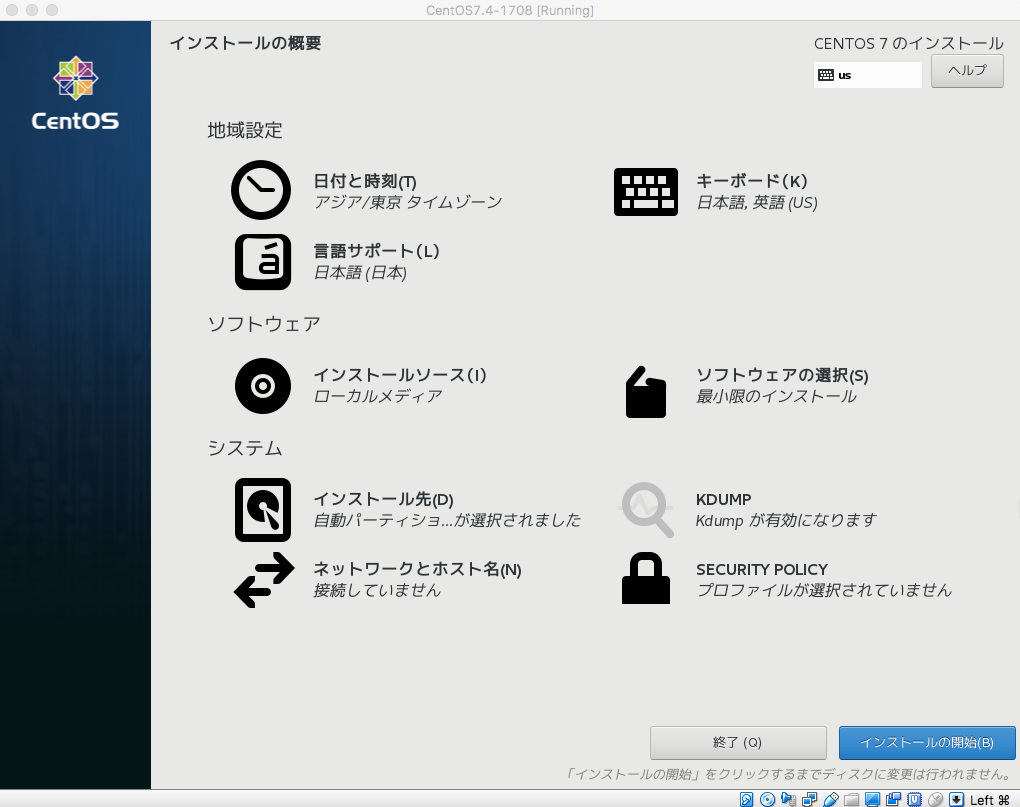Click the VirtualBox optical drive status icon
The height and width of the screenshot is (807, 1020).
pyautogui.click(x=767, y=799)
